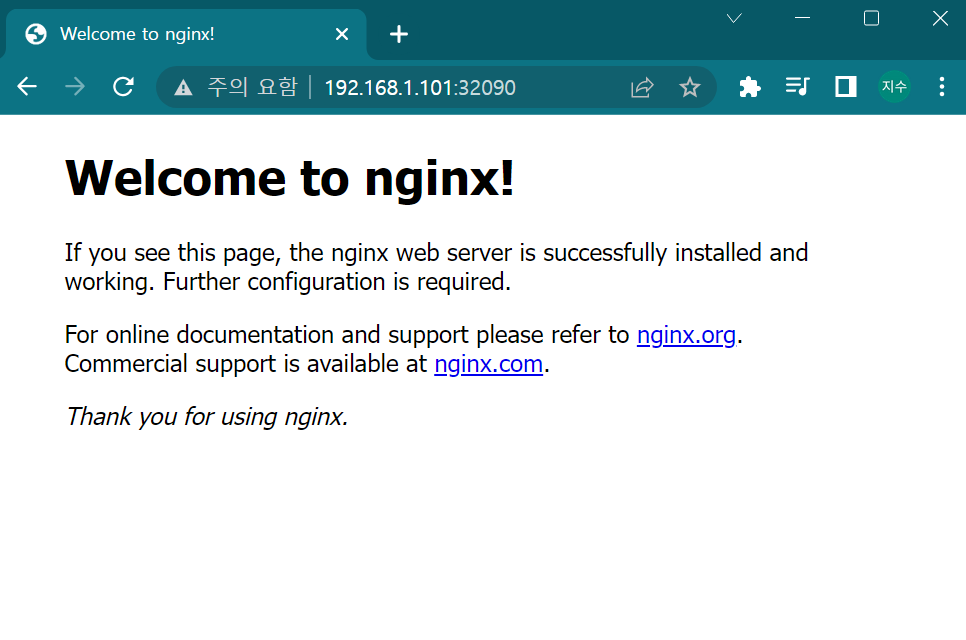Share this page via share icon
Image resolution: width=966 pixels, height=640 pixels.
(x=642, y=87)
